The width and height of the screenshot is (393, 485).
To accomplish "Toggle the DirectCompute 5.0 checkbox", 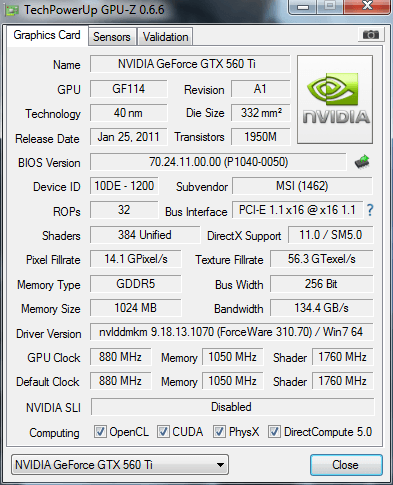I will click(x=274, y=431).
